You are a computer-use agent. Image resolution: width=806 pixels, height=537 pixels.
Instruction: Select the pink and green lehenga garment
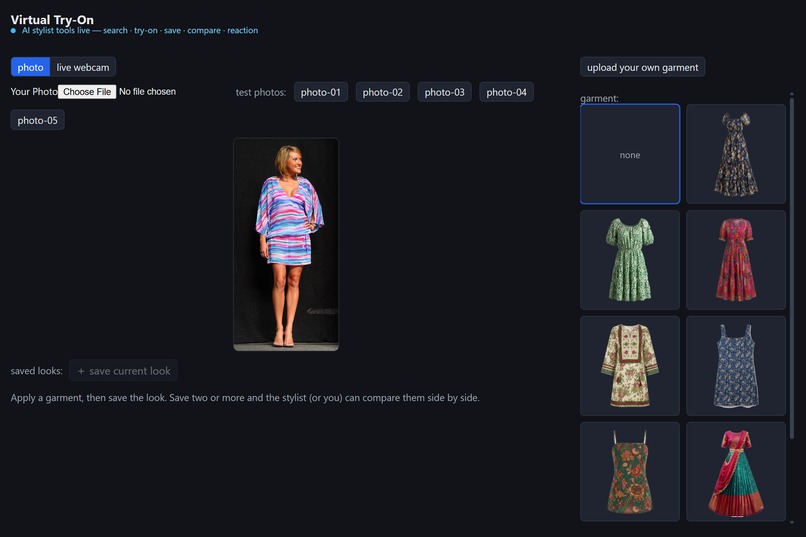click(x=736, y=472)
